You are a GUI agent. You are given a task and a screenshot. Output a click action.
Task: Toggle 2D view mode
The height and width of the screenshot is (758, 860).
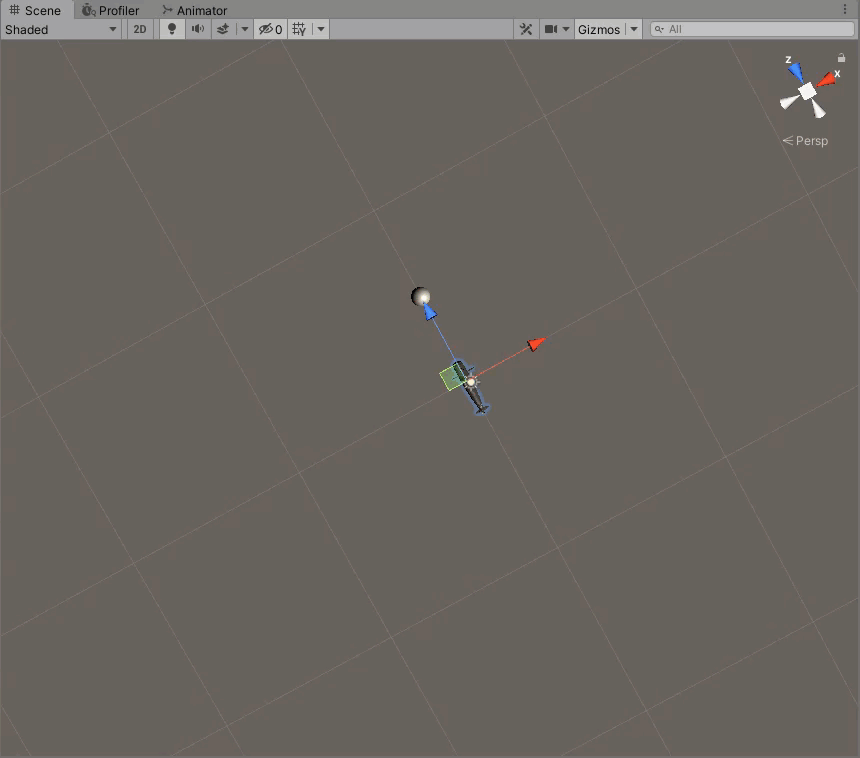pos(140,30)
